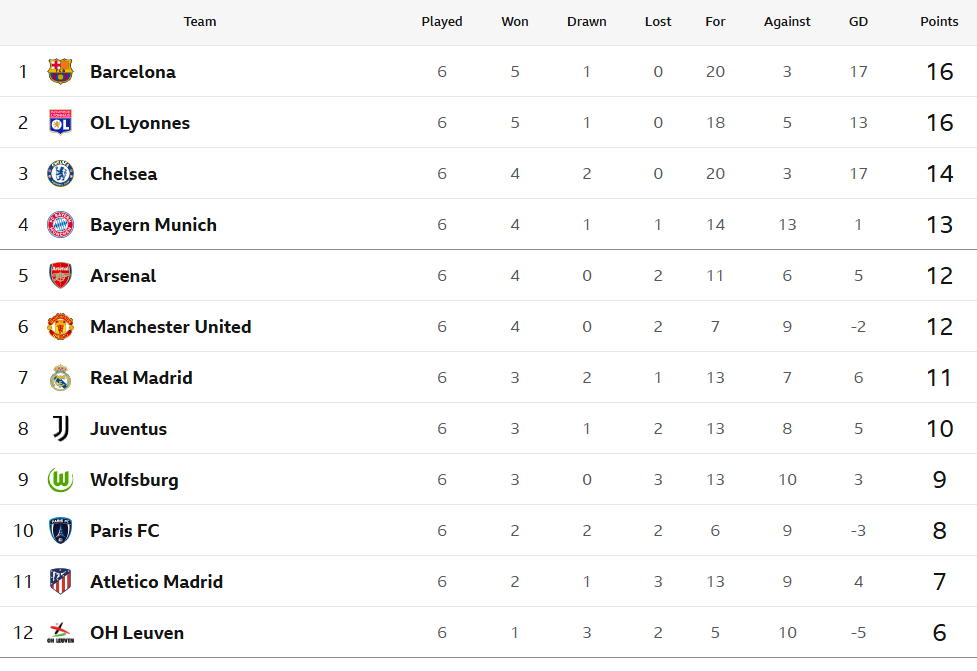
Task: Open the Chelsea team name link
Action: pyautogui.click(x=124, y=174)
